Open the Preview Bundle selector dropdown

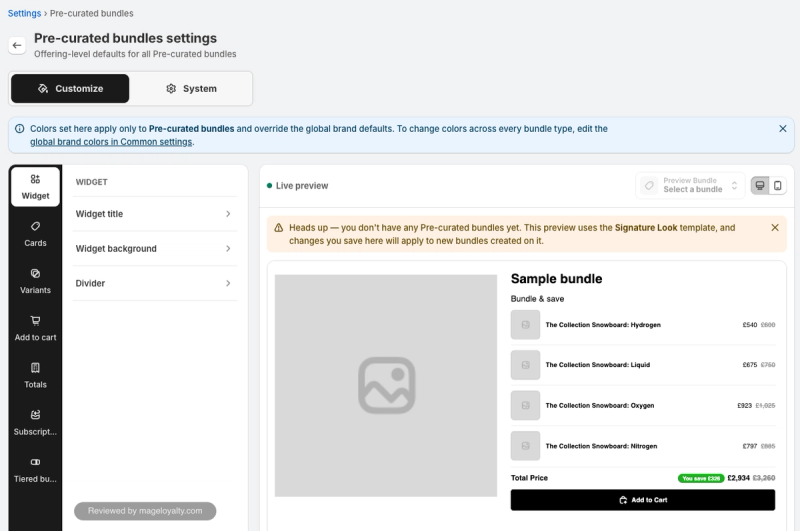pos(690,185)
